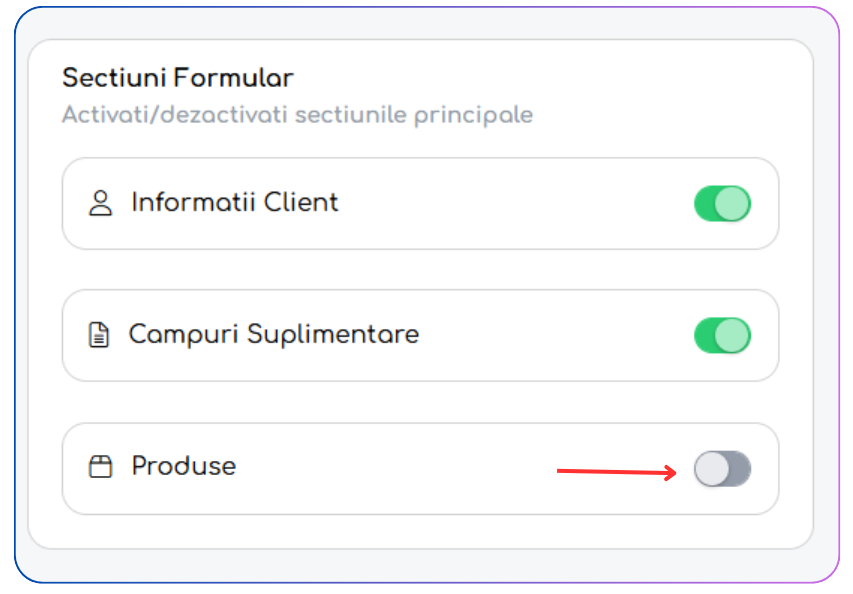853x594 pixels.
Task: Enable the Produse section toggle
Action: click(x=722, y=468)
